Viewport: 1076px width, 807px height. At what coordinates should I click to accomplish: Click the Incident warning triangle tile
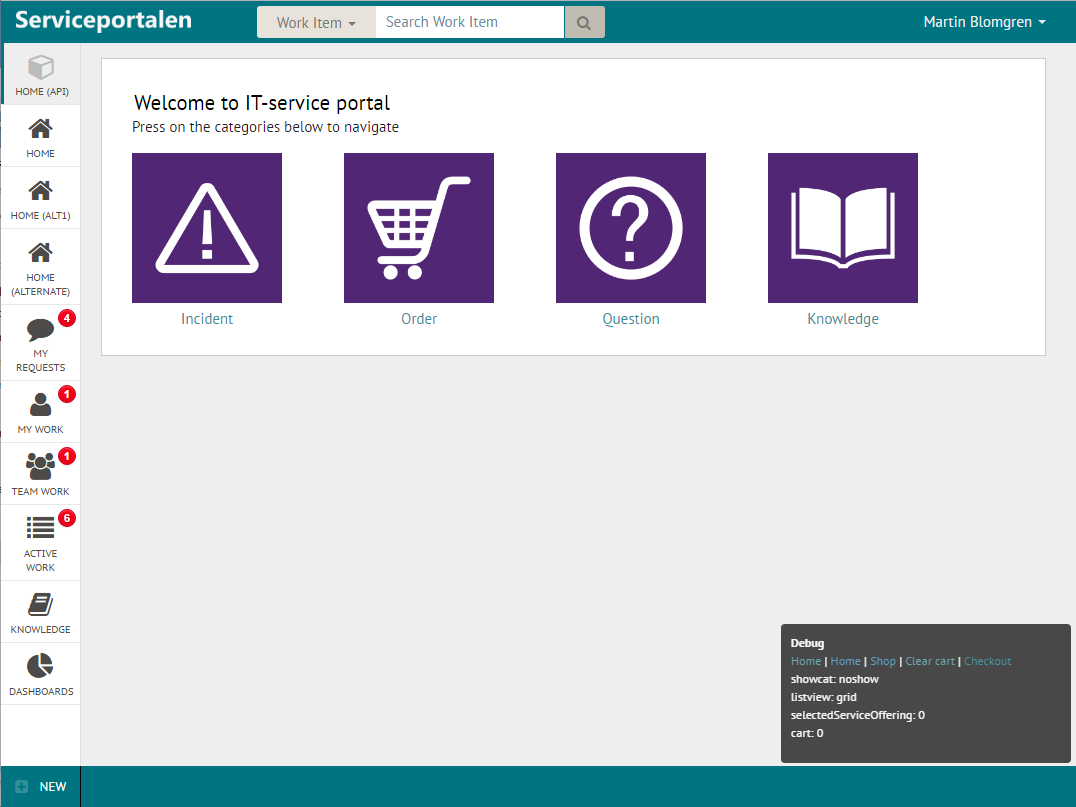207,228
